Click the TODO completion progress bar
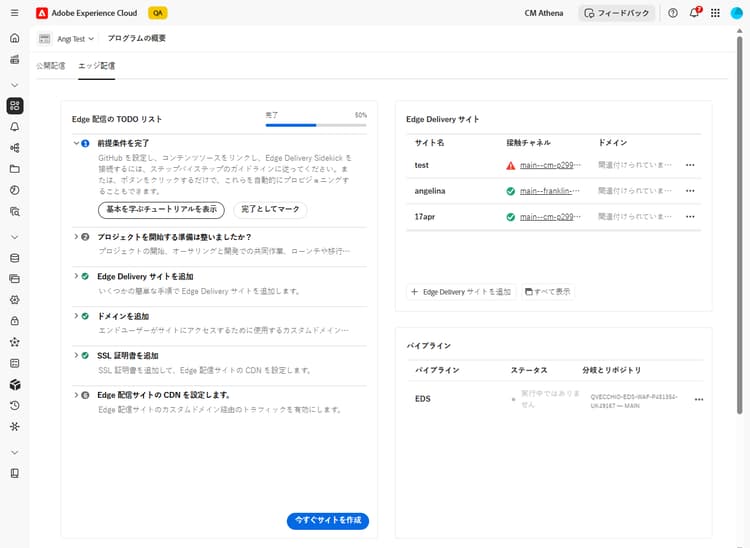750x548 pixels. [x=316, y=125]
